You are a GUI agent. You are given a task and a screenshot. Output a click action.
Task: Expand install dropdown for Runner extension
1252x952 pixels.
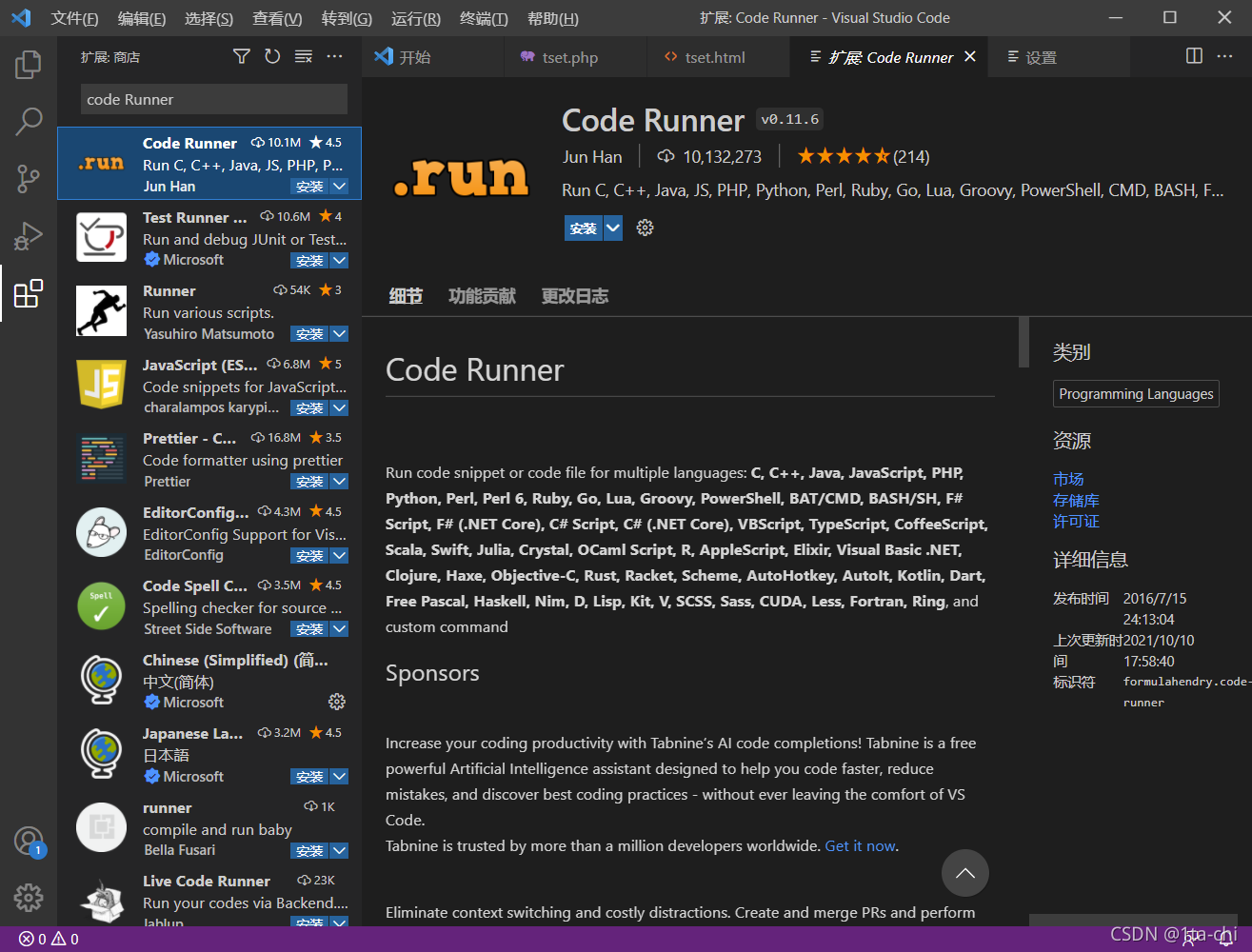pos(340,334)
